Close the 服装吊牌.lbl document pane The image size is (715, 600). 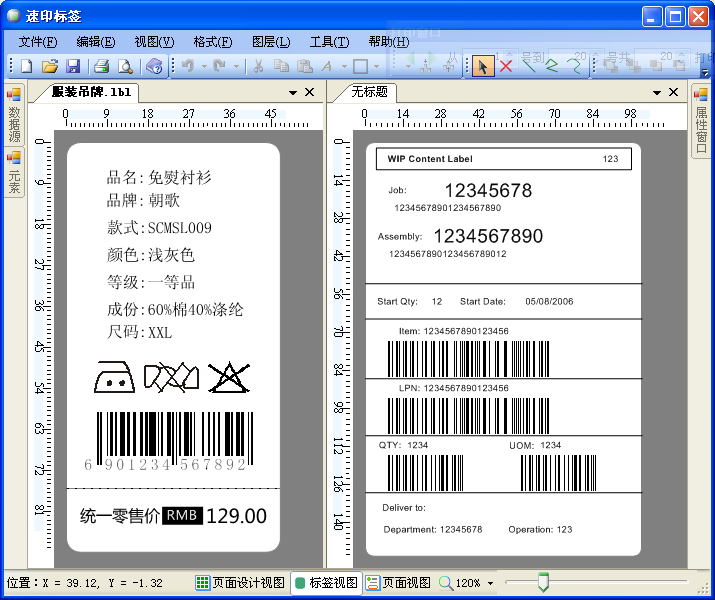click(310, 92)
